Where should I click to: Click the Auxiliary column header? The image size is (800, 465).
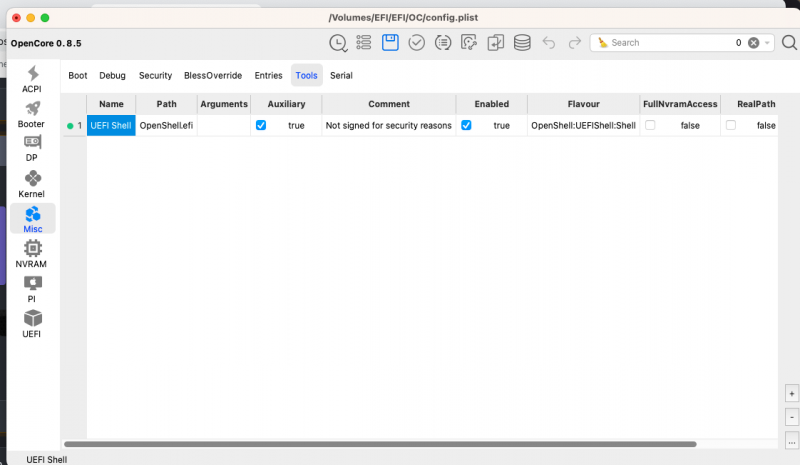[286, 104]
